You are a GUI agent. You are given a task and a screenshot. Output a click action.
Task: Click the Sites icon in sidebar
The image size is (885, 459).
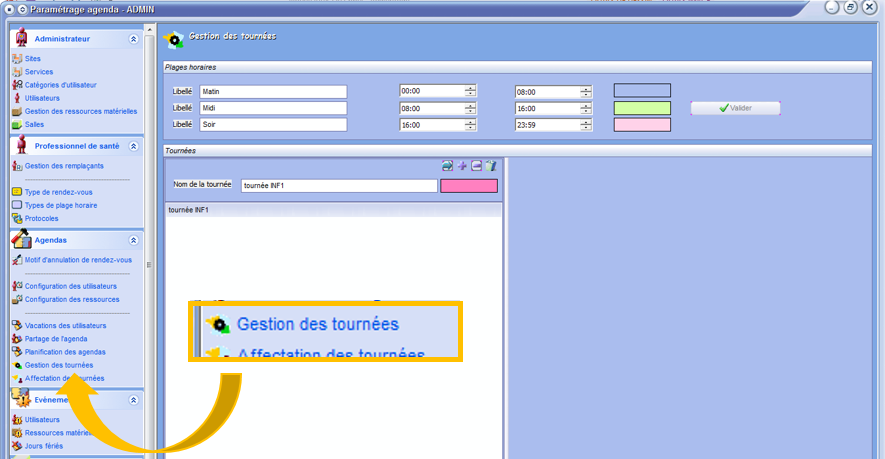17,59
